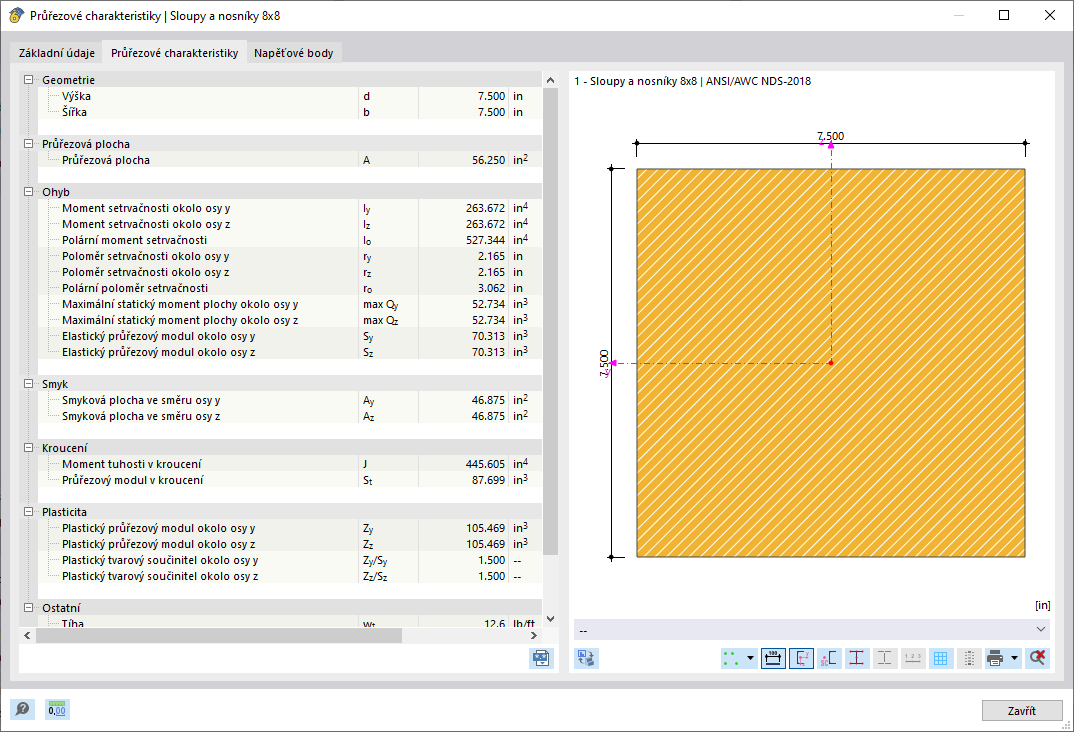The width and height of the screenshot is (1074, 732).
Task: Click the printer icon
Action: [x=995, y=658]
